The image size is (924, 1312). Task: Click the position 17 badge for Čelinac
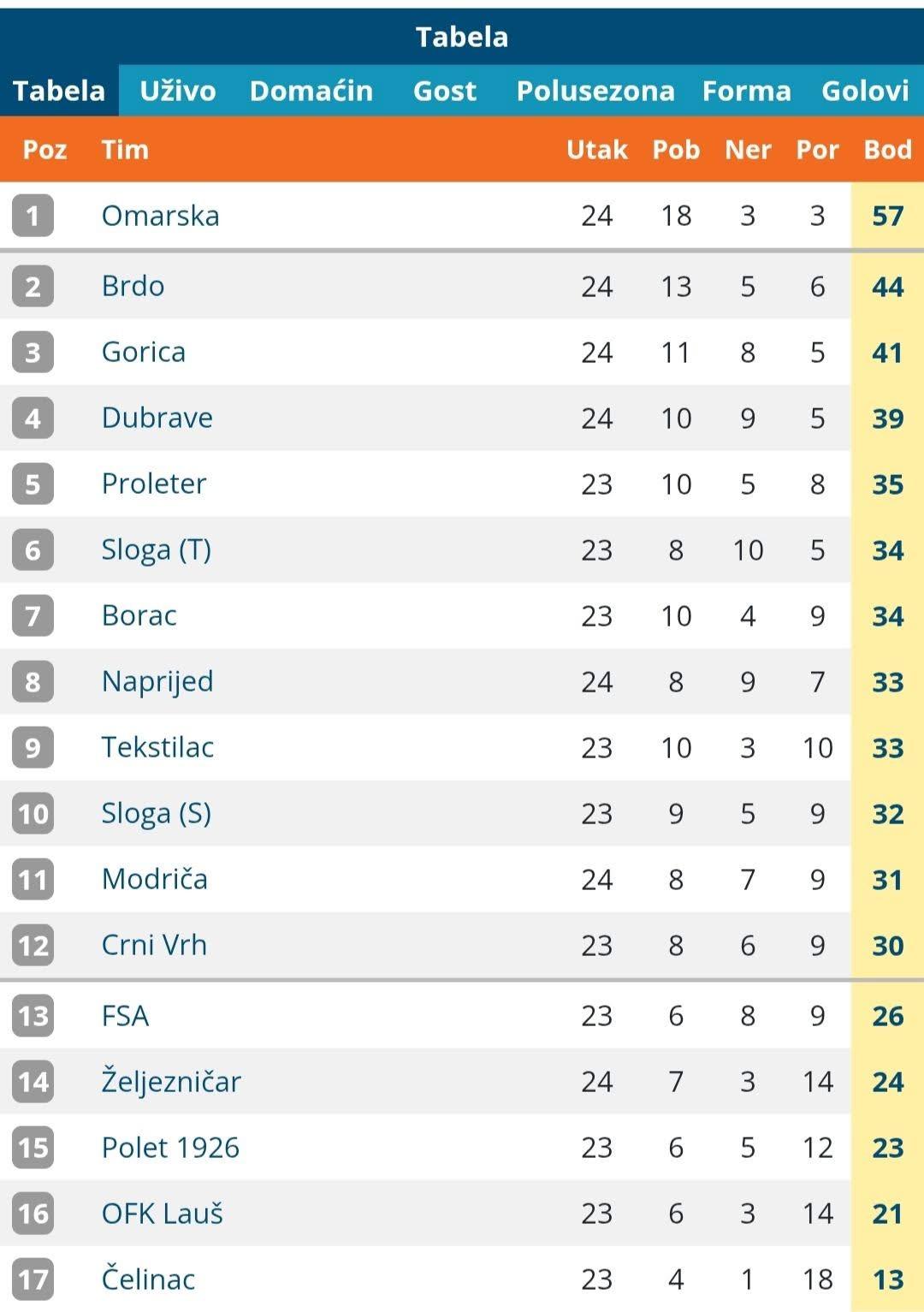pyautogui.click(x=33, y=1279)
